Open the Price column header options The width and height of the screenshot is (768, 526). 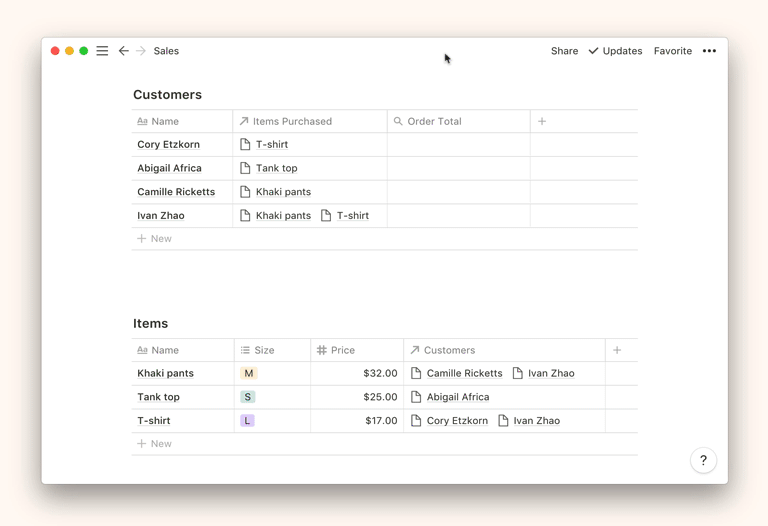342,350
